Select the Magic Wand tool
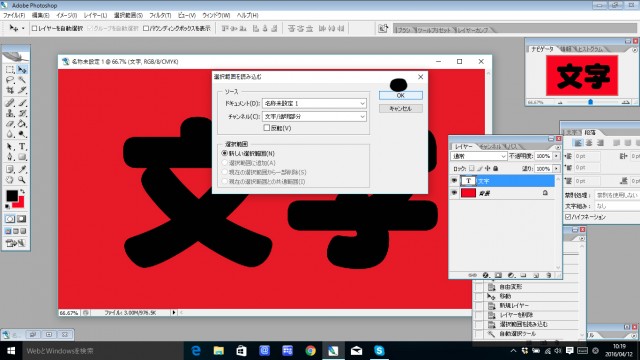This screenshot has width=640, height=360. (22, 80)
